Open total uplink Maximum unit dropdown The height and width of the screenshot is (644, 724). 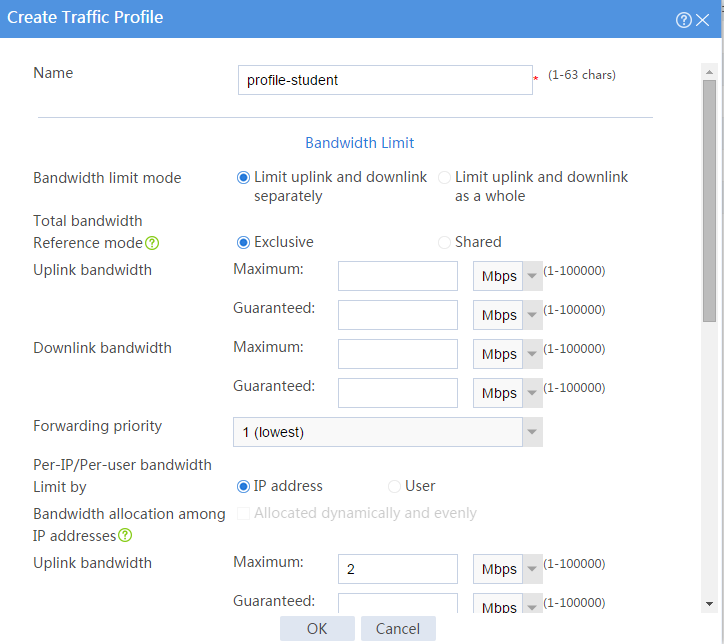[x=507, y=276]
